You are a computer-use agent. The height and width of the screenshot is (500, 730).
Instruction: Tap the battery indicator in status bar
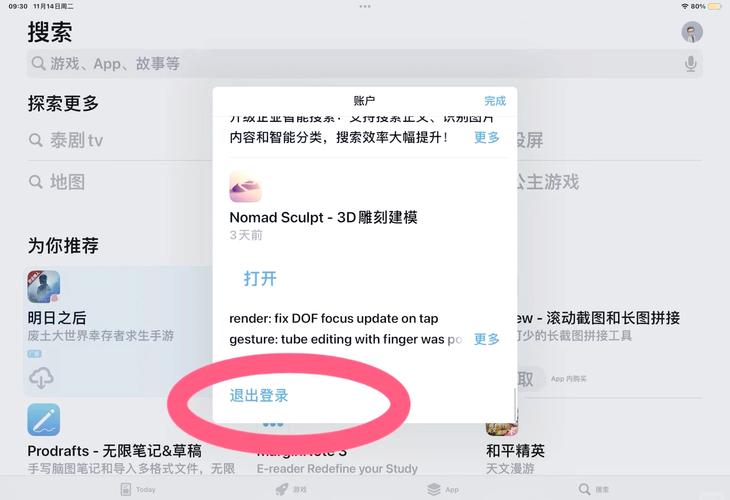click(714, 7)
